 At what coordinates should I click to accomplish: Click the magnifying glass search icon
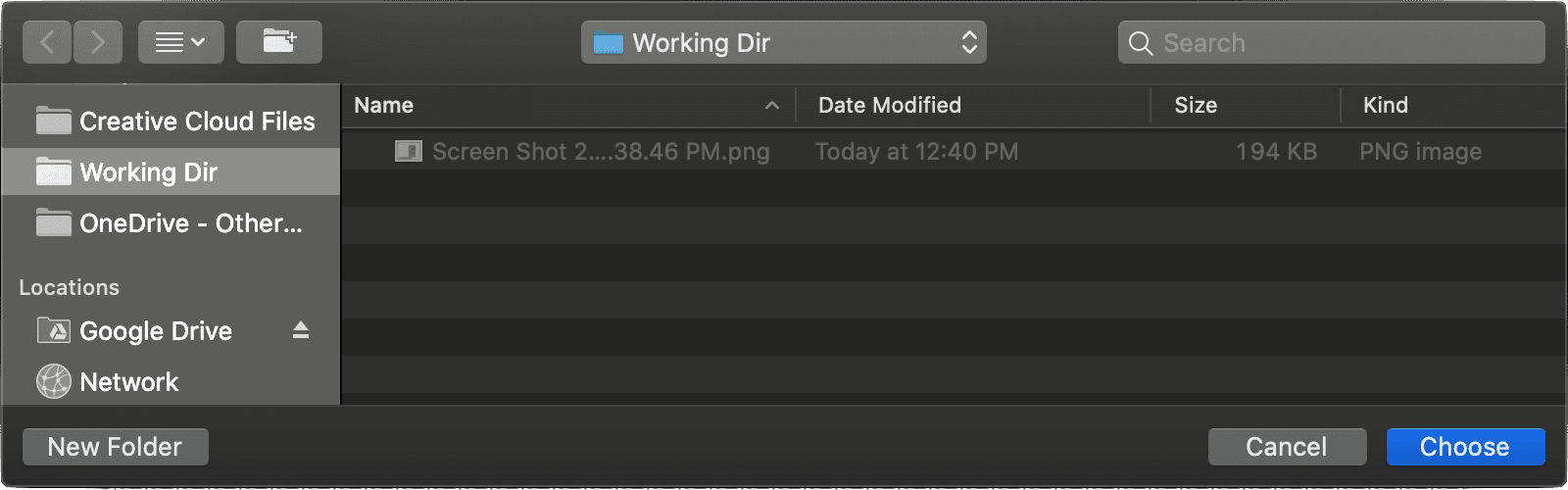(1140, 43)
